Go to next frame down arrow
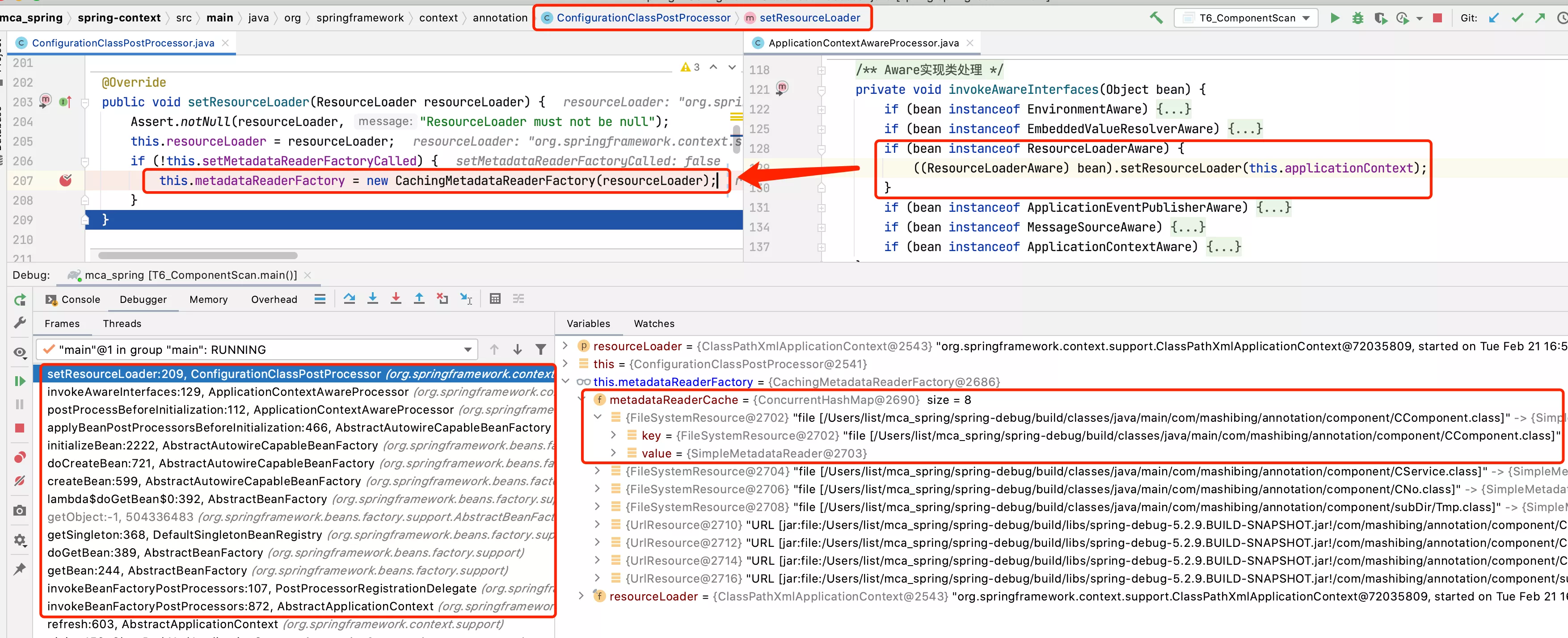 click(x=518, y=350)
